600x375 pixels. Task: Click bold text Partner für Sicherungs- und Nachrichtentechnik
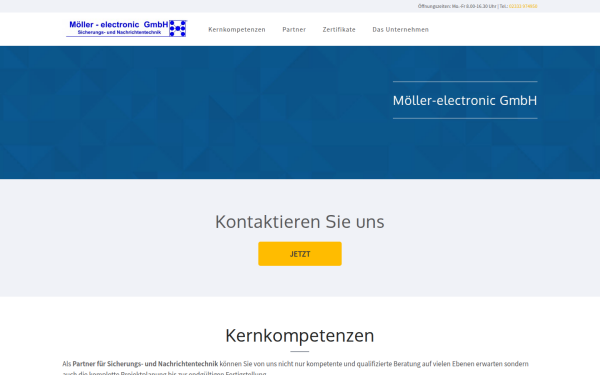coord(145,364)
